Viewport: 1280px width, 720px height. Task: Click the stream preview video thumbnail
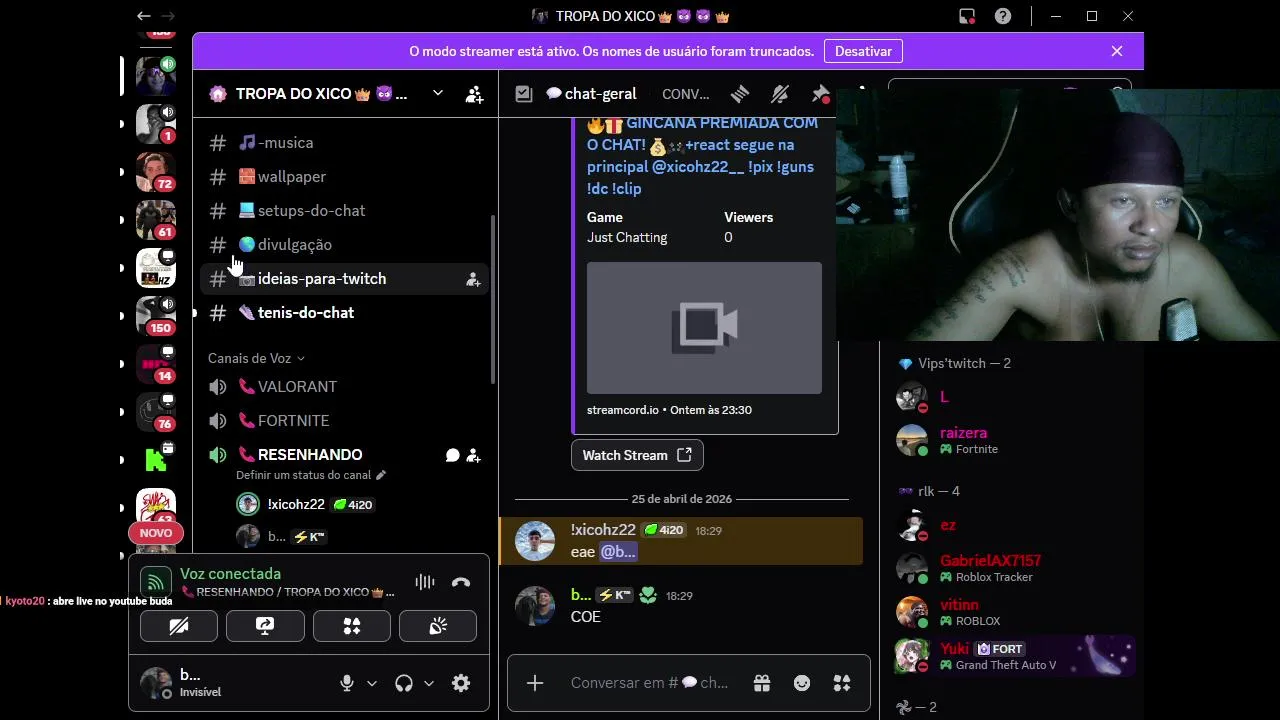point(704,328)
